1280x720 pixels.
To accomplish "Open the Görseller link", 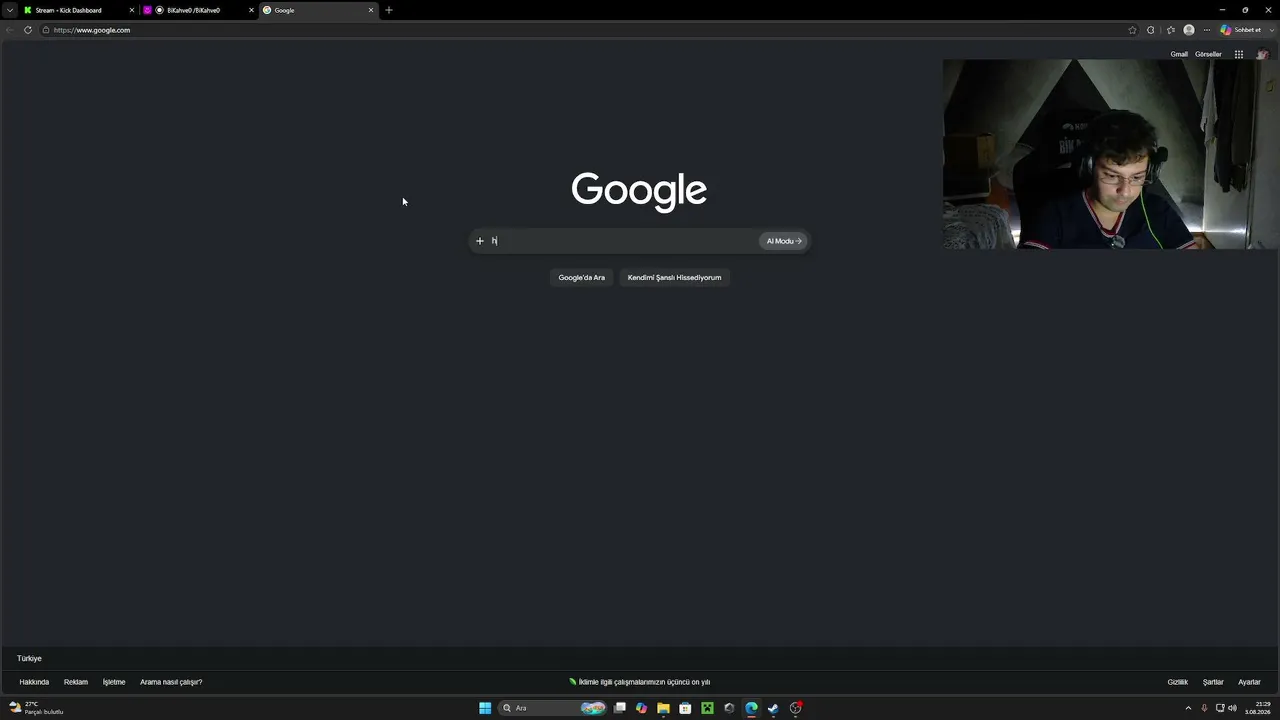I will [1208, 54].
